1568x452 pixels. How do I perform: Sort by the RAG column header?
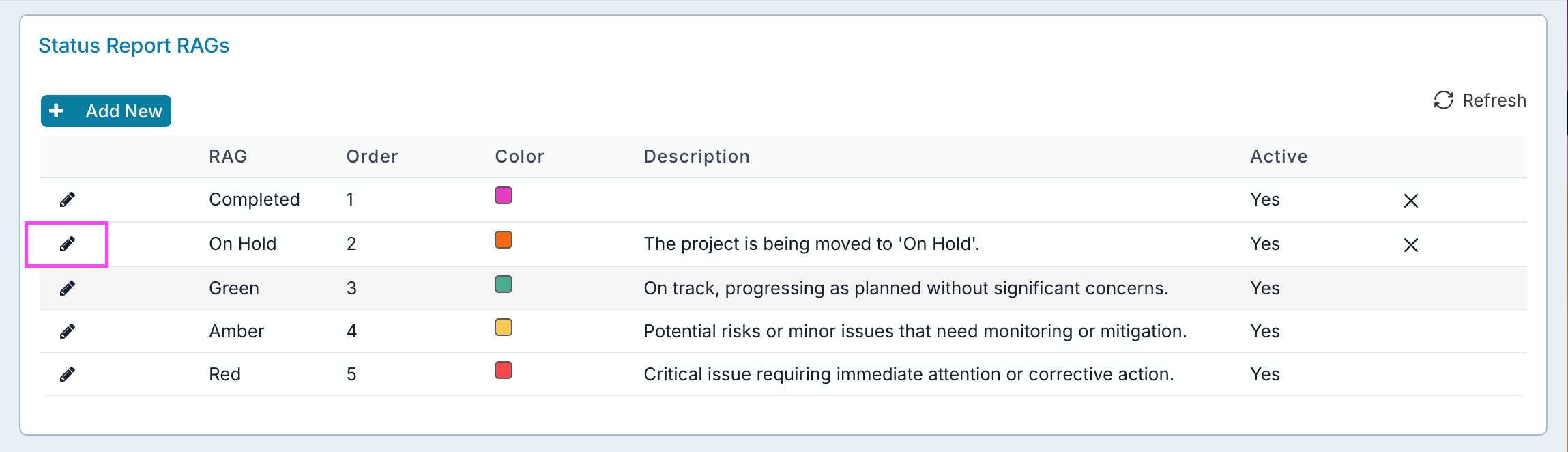228,156
